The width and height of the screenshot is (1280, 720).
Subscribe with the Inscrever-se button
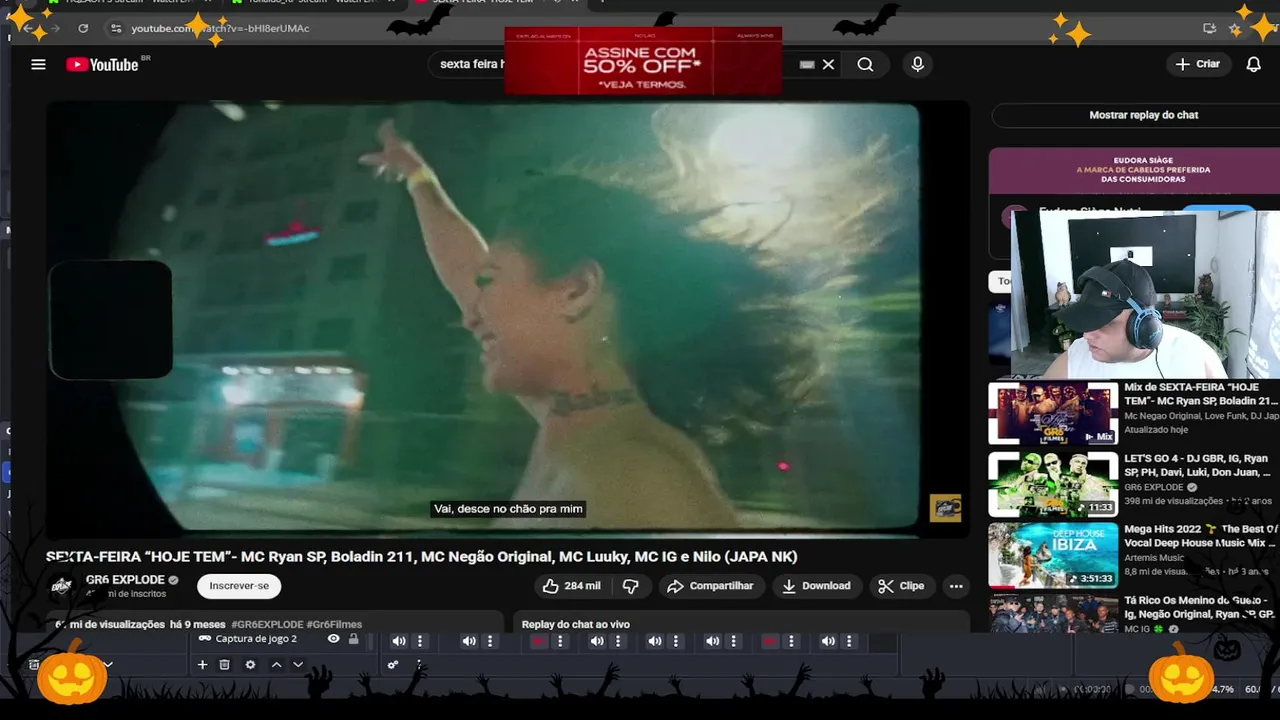(x=239, y=586)
